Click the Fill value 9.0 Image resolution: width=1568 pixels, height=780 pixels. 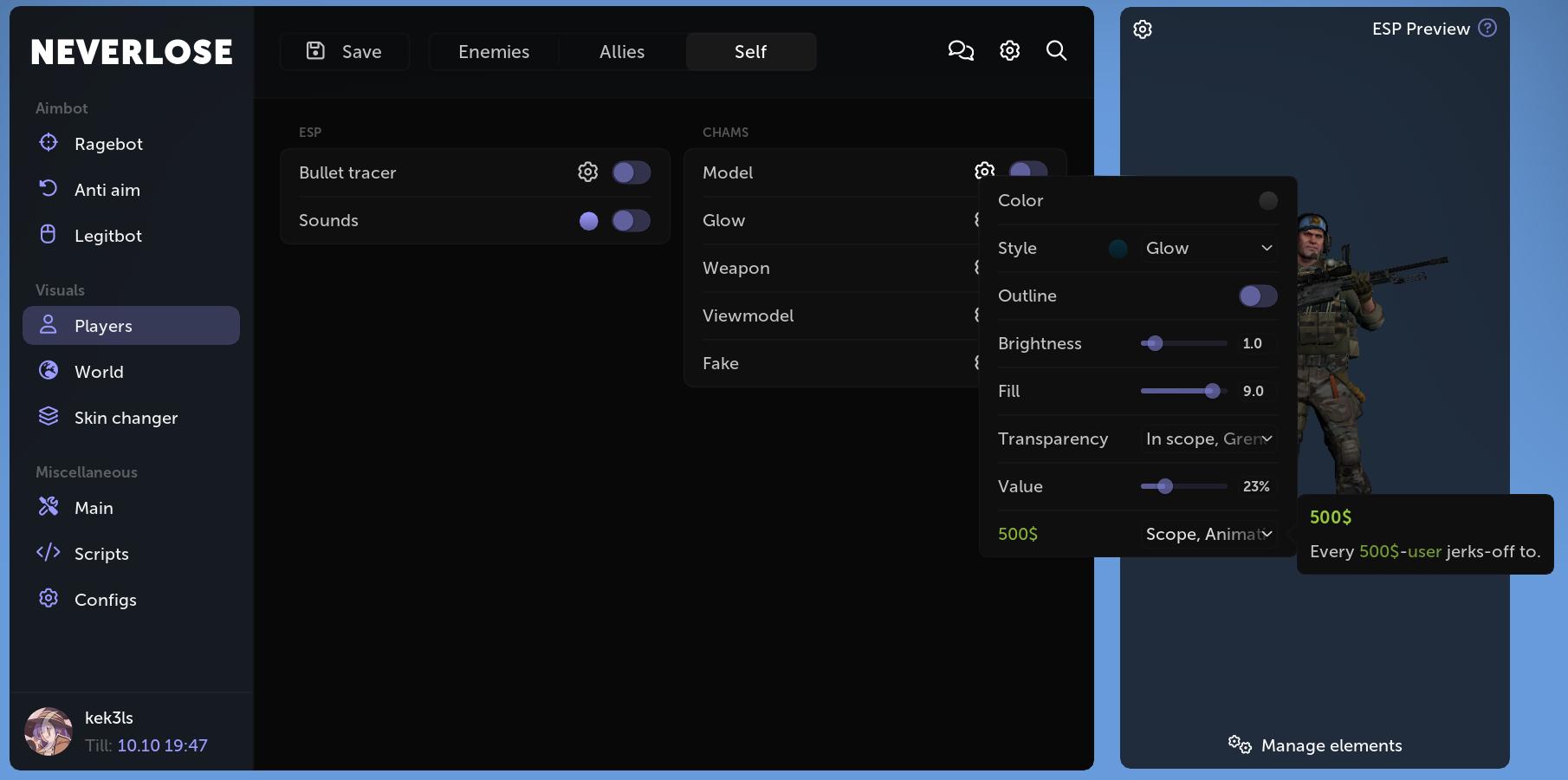pyautogui.click(x=1254, y=391)
